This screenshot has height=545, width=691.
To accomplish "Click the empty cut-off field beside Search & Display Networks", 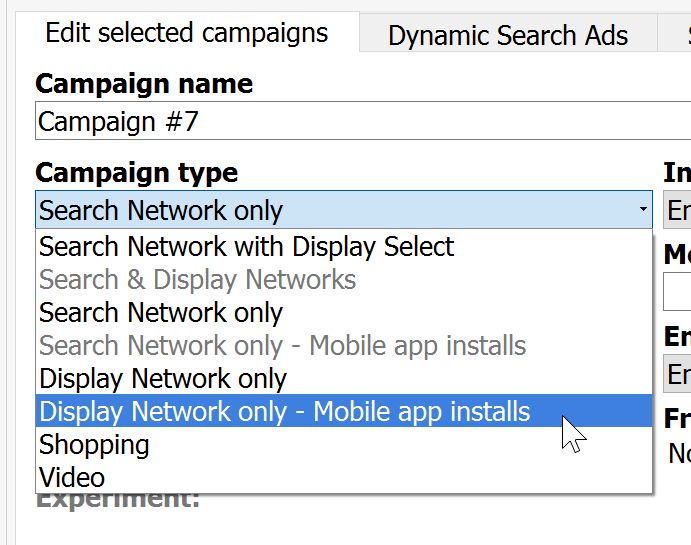I will [x=677, y=290].
